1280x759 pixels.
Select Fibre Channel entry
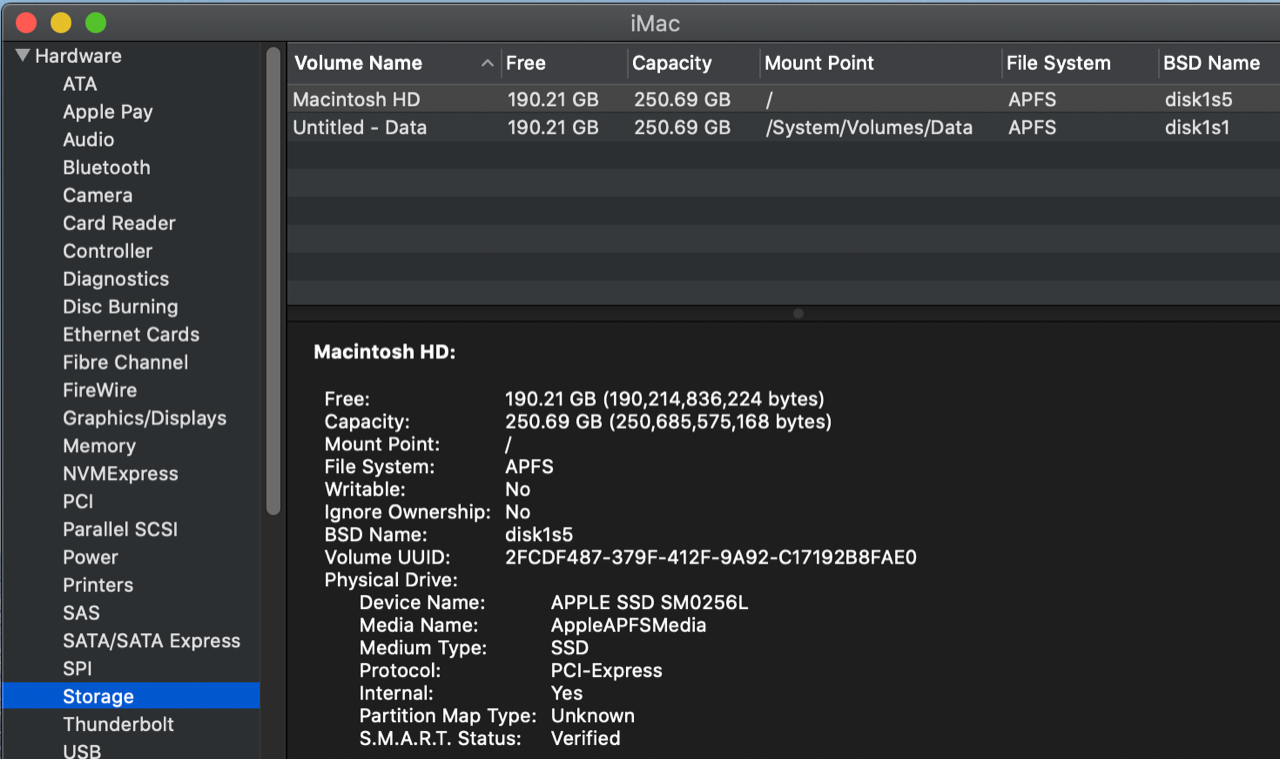click(x=125, y=363)
